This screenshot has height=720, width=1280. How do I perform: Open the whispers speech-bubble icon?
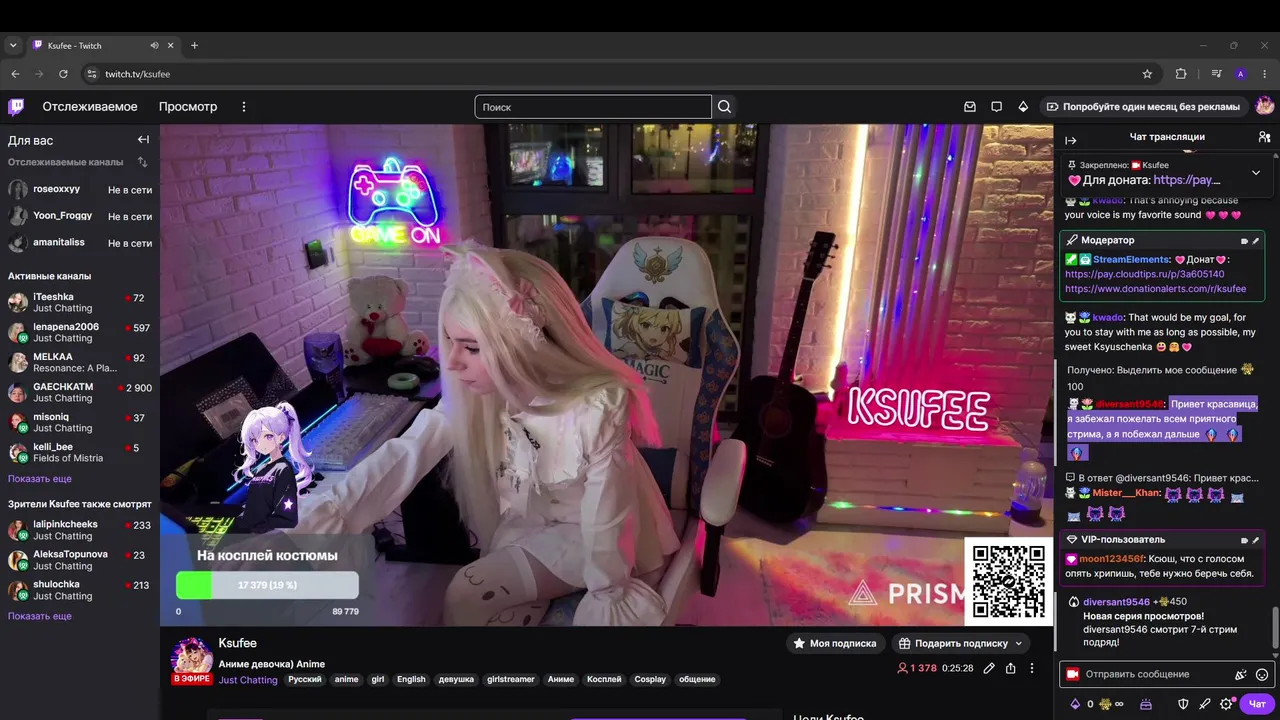tap(996, 107)
